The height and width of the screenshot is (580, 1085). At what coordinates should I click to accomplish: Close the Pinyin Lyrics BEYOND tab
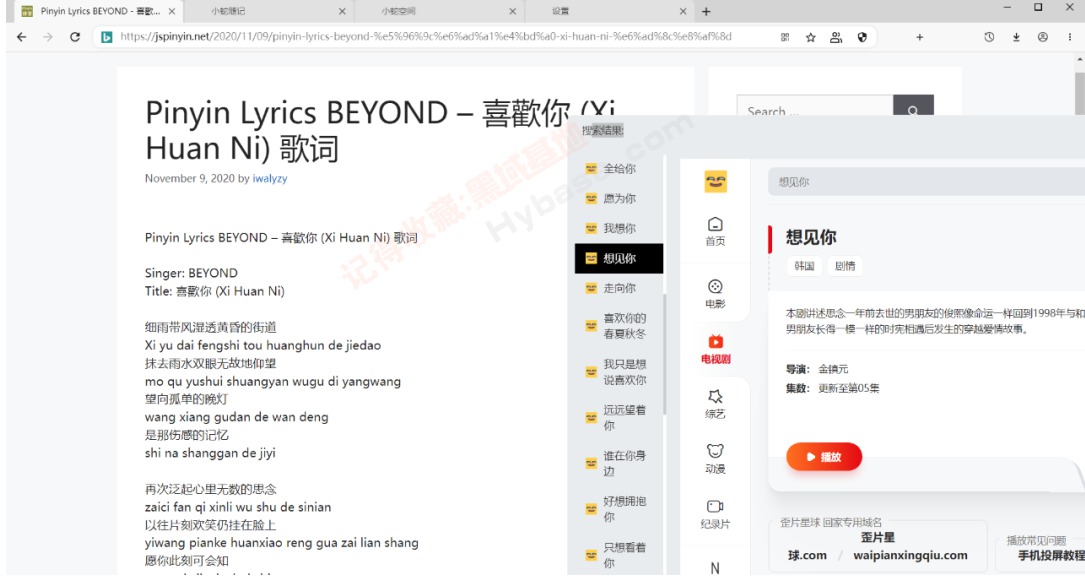click(x=172, y=12)
